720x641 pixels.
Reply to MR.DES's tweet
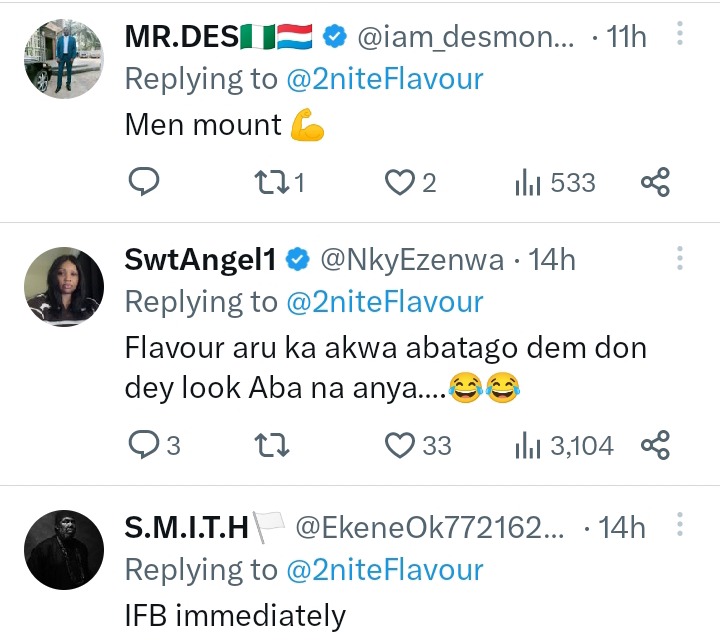click(145, 182)
